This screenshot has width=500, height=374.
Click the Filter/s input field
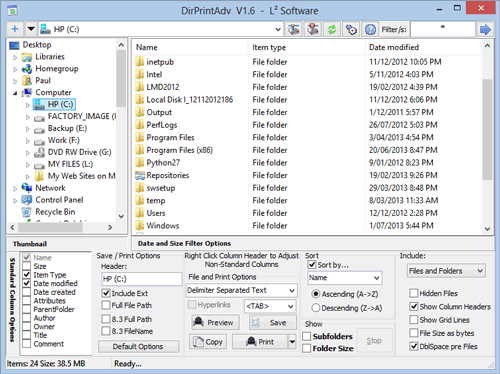point(443,29)
